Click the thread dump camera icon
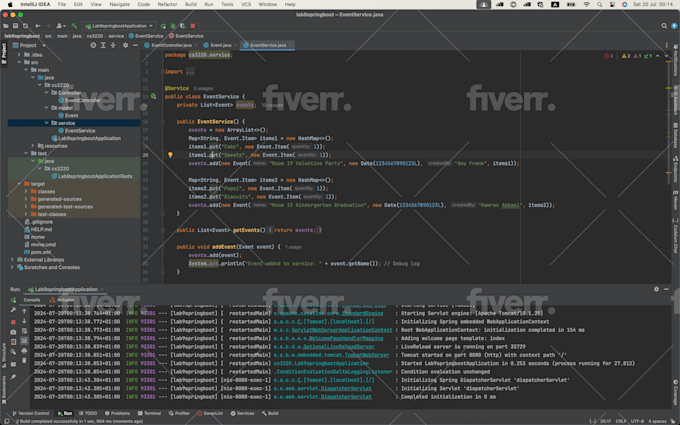Viewport: 680px width, 425px height. pos(13,332)
